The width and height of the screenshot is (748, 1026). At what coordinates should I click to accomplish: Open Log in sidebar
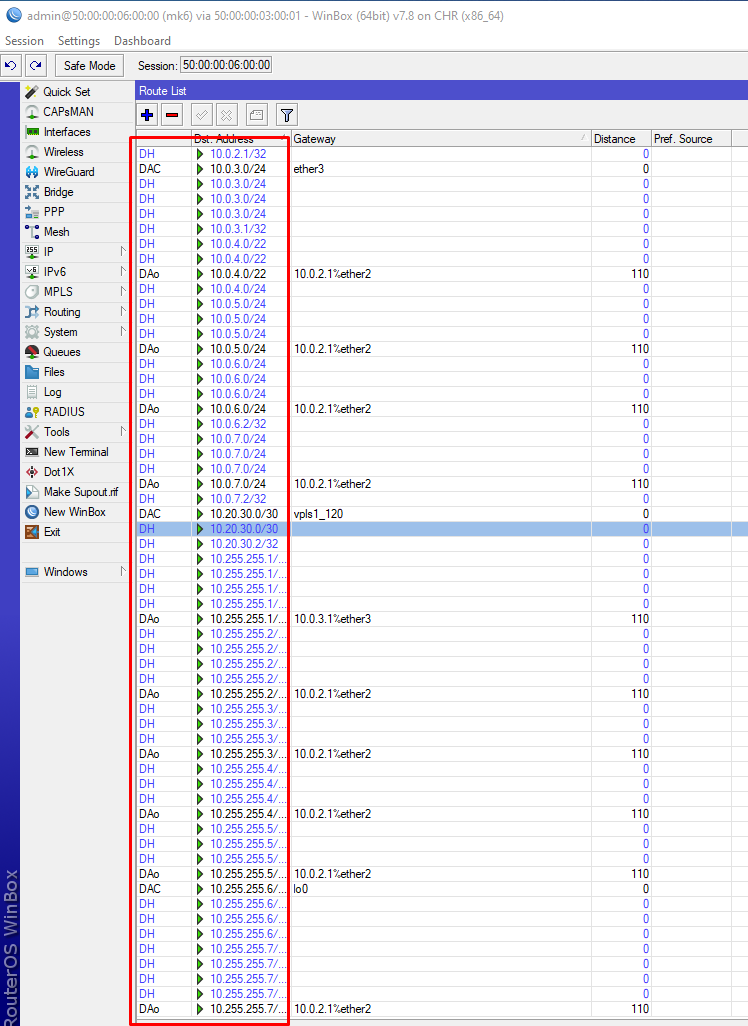pyautogui.click(x=75, y=392)
